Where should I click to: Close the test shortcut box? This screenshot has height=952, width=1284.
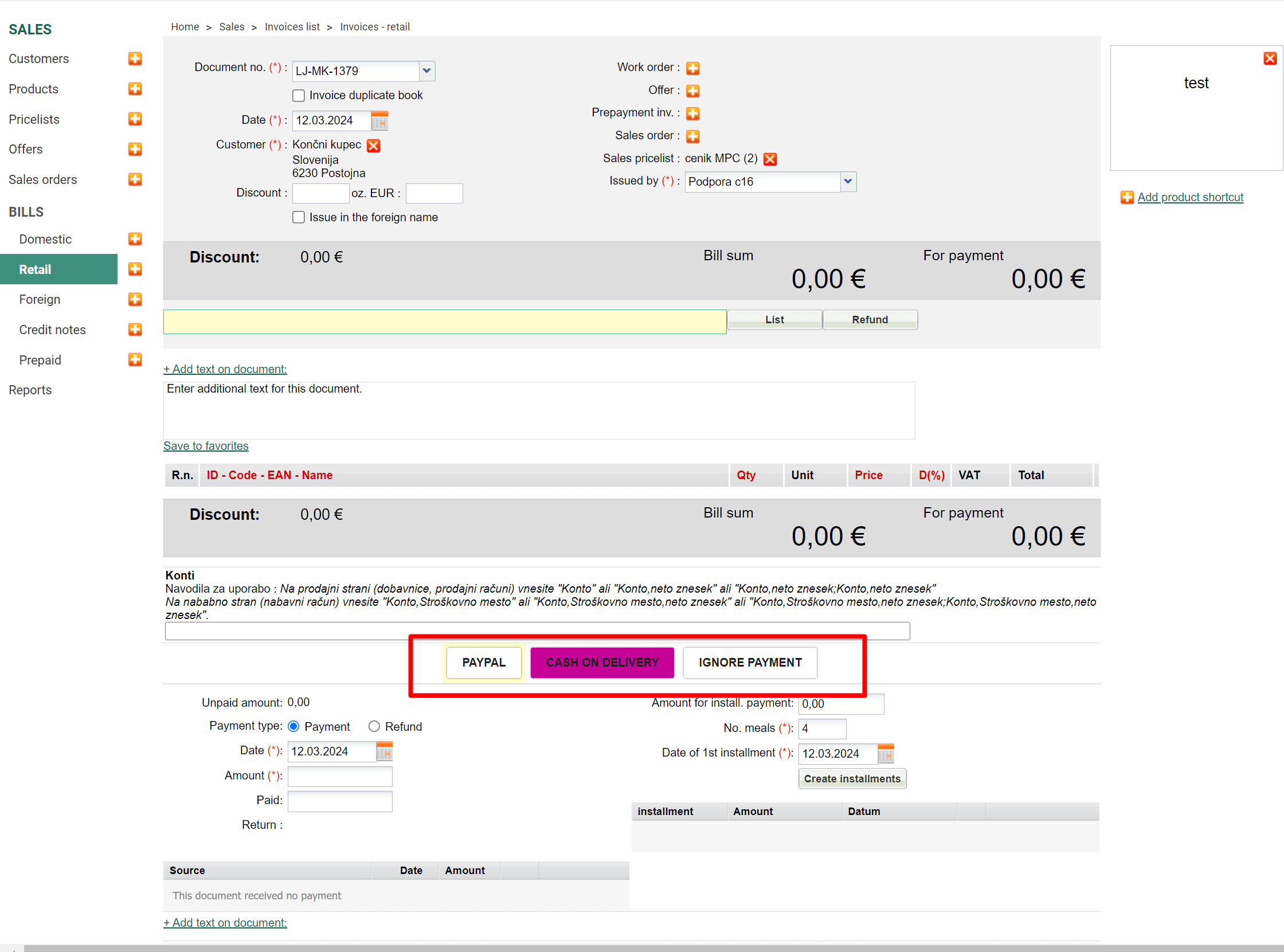1270,58
